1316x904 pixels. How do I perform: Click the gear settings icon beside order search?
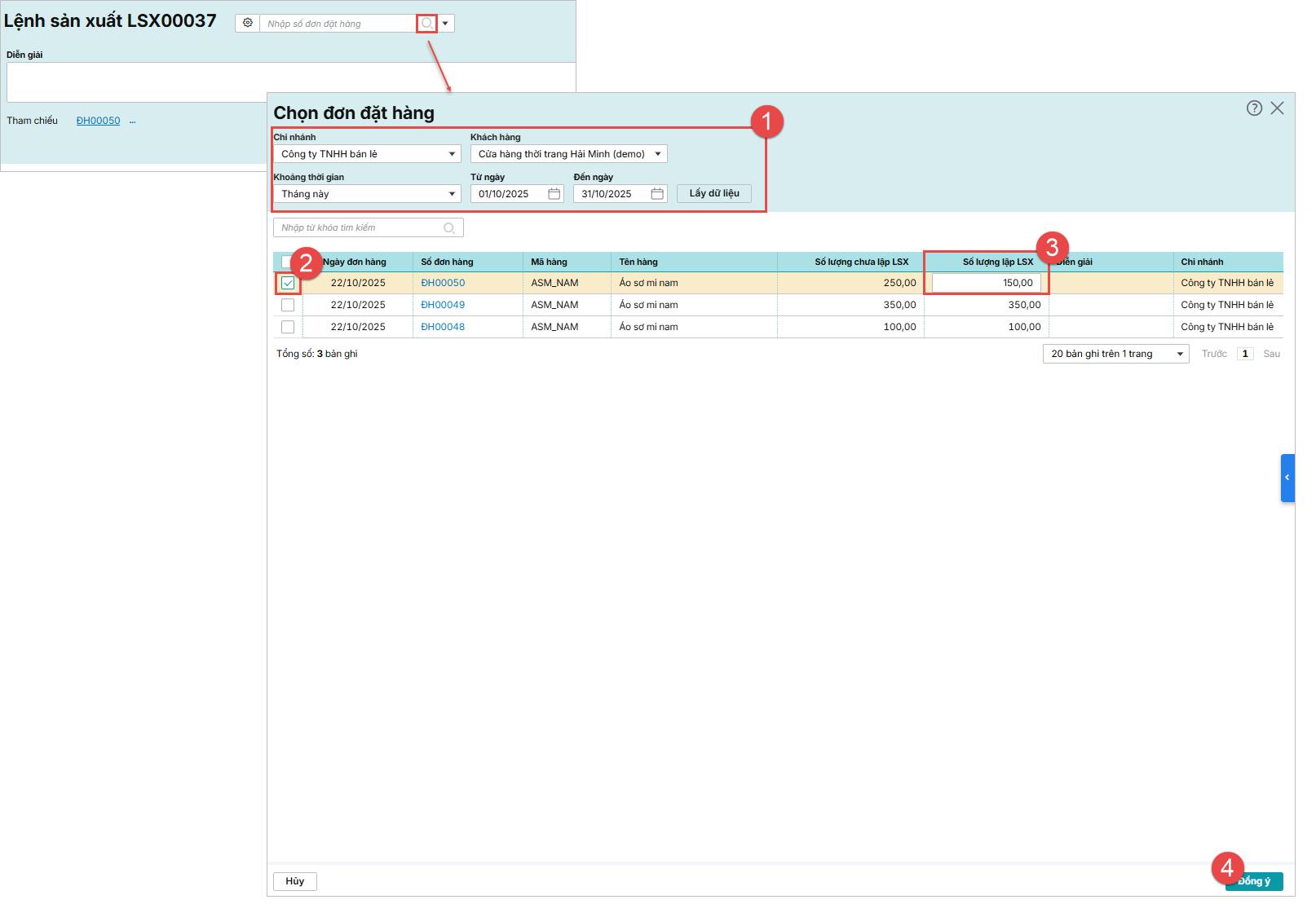tap(248, 23)
